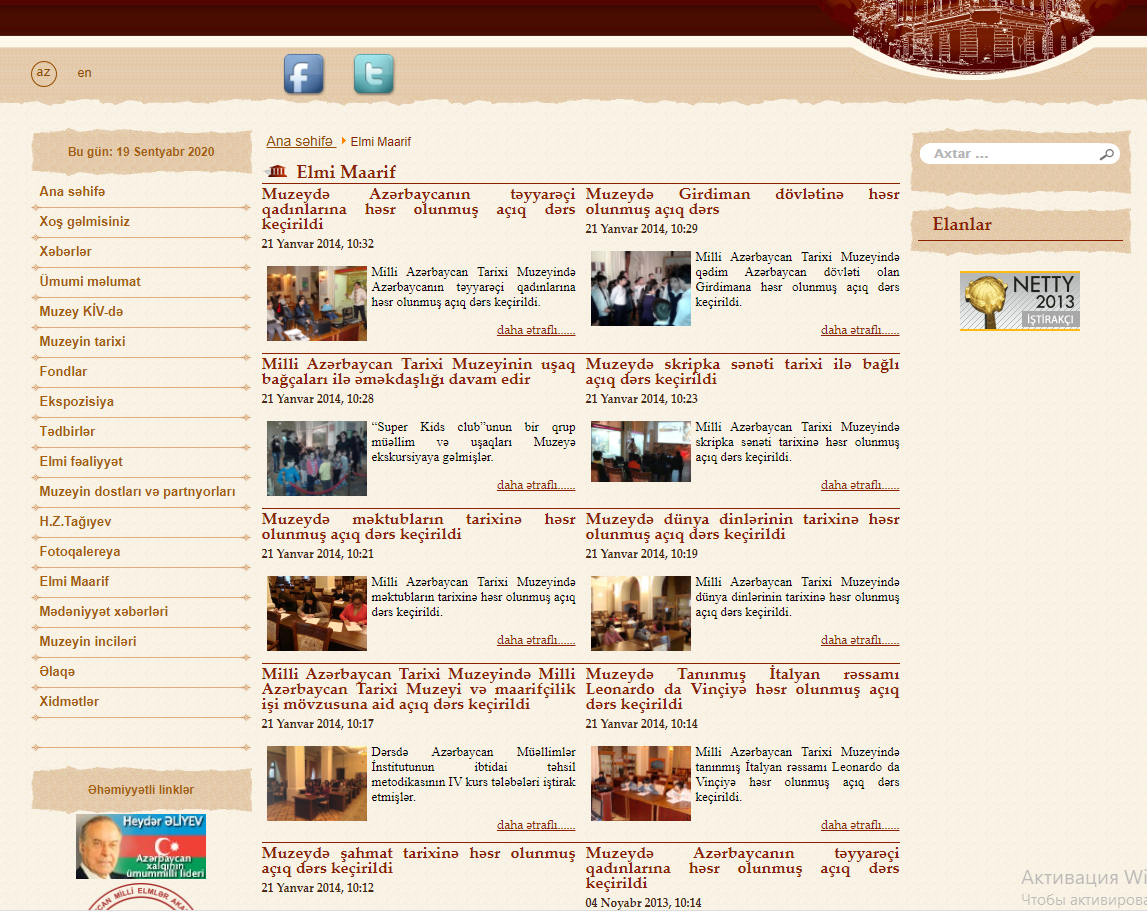Click daha ətraflı for məktubların tarixinə article
The image size is (1147, 916).
(536, 640)
